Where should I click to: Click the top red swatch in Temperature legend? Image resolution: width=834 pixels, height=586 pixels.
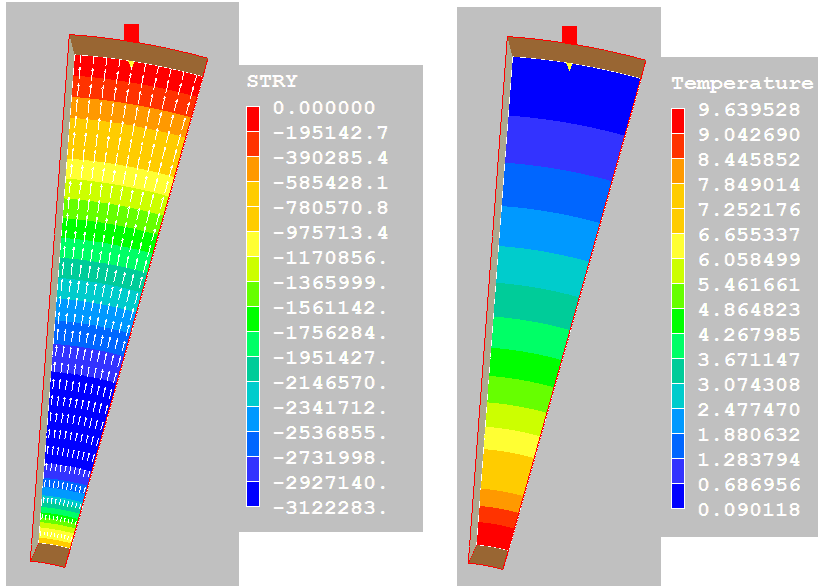tap(678, 121)
